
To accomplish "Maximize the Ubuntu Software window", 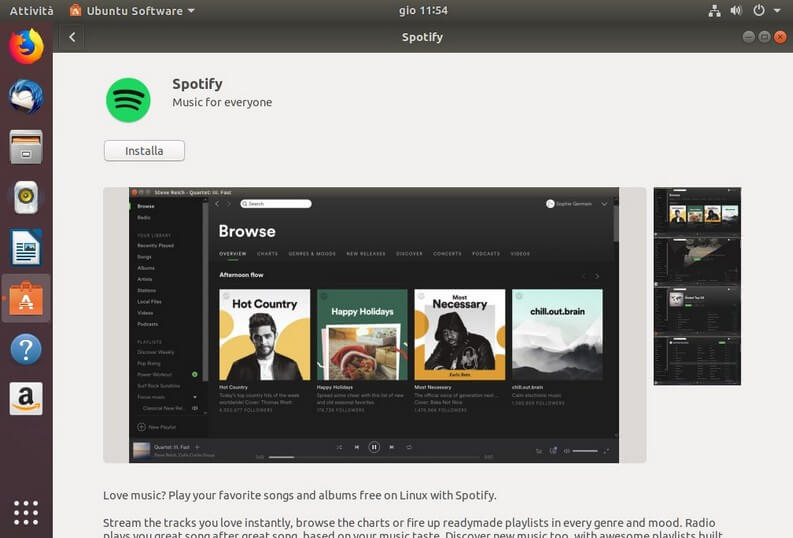I will coord(765,37).
